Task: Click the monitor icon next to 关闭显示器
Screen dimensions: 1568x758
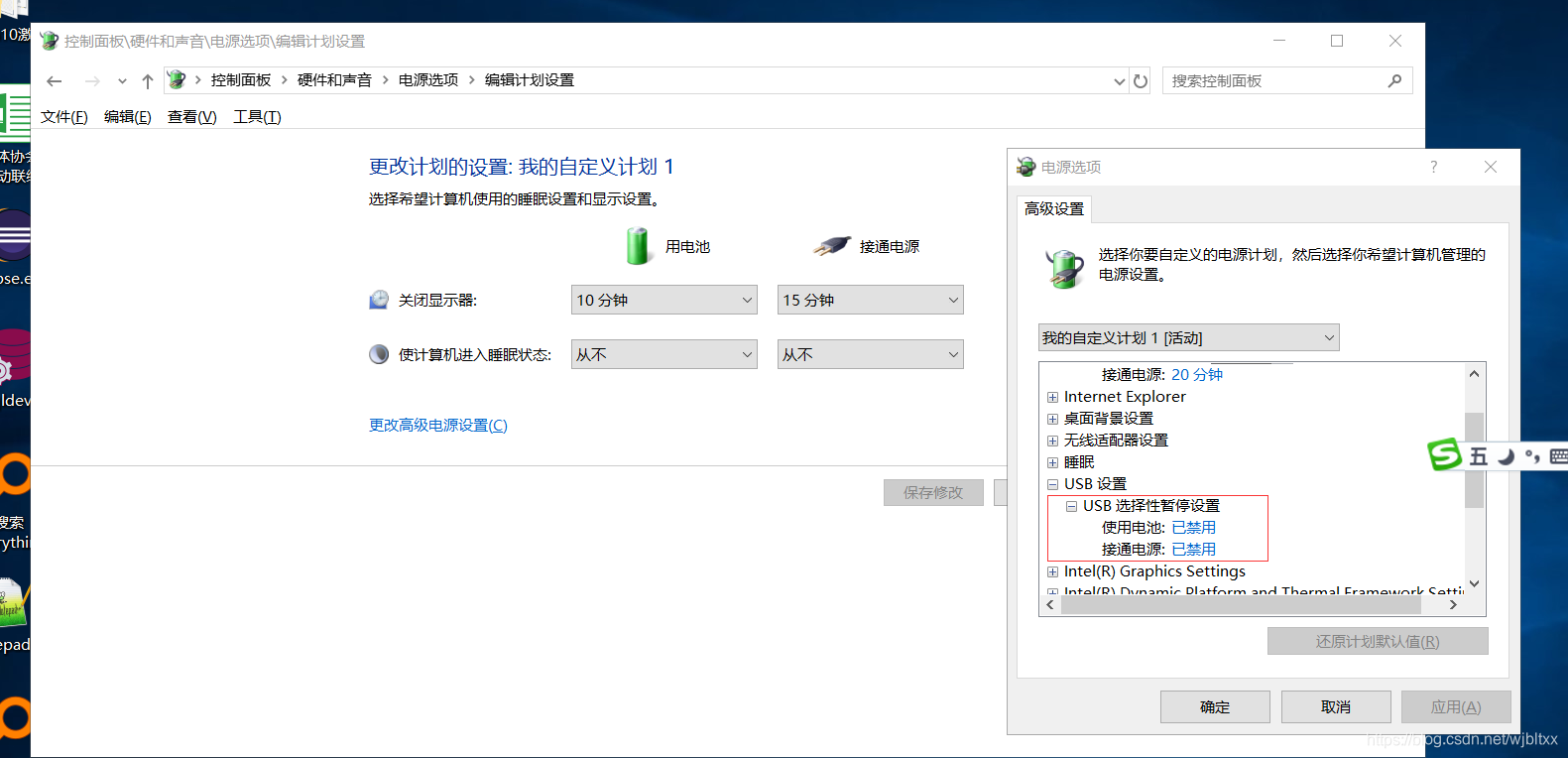Action: pos(379,300)
